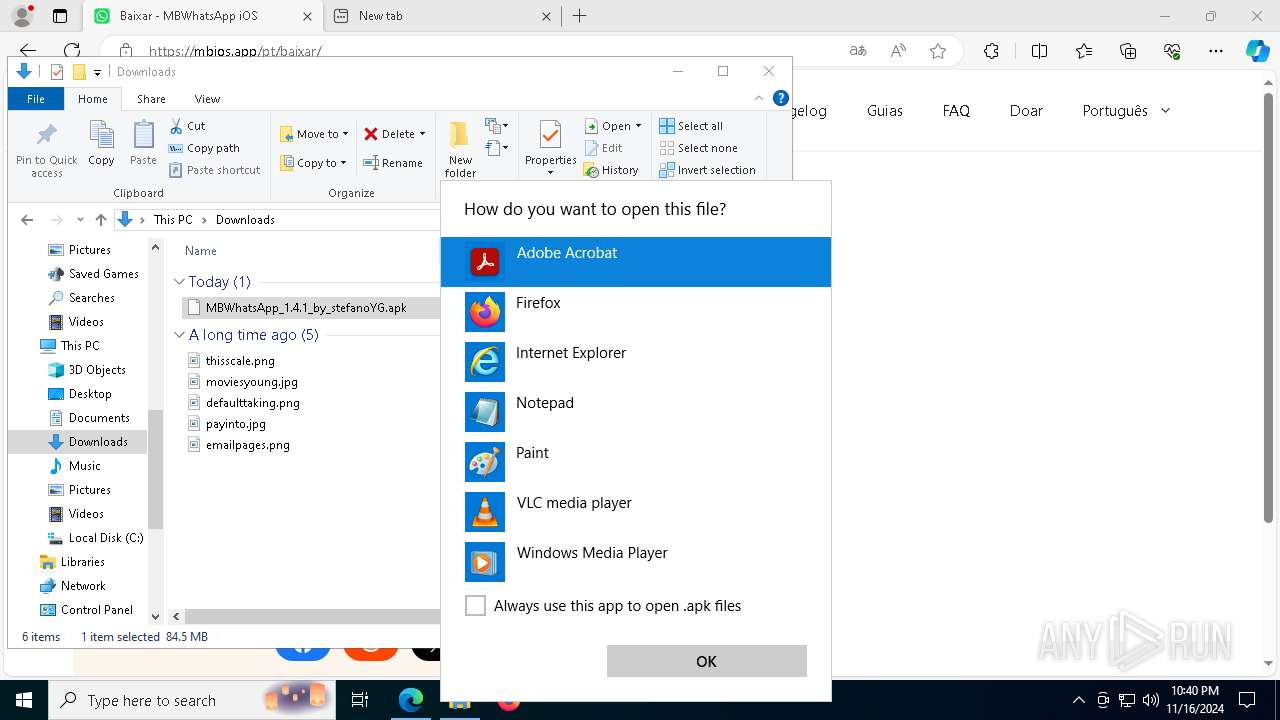Viewport: 1280px width, 720px height.
Task: Open the Guias menu on website
Action: [x=885, y=111]
